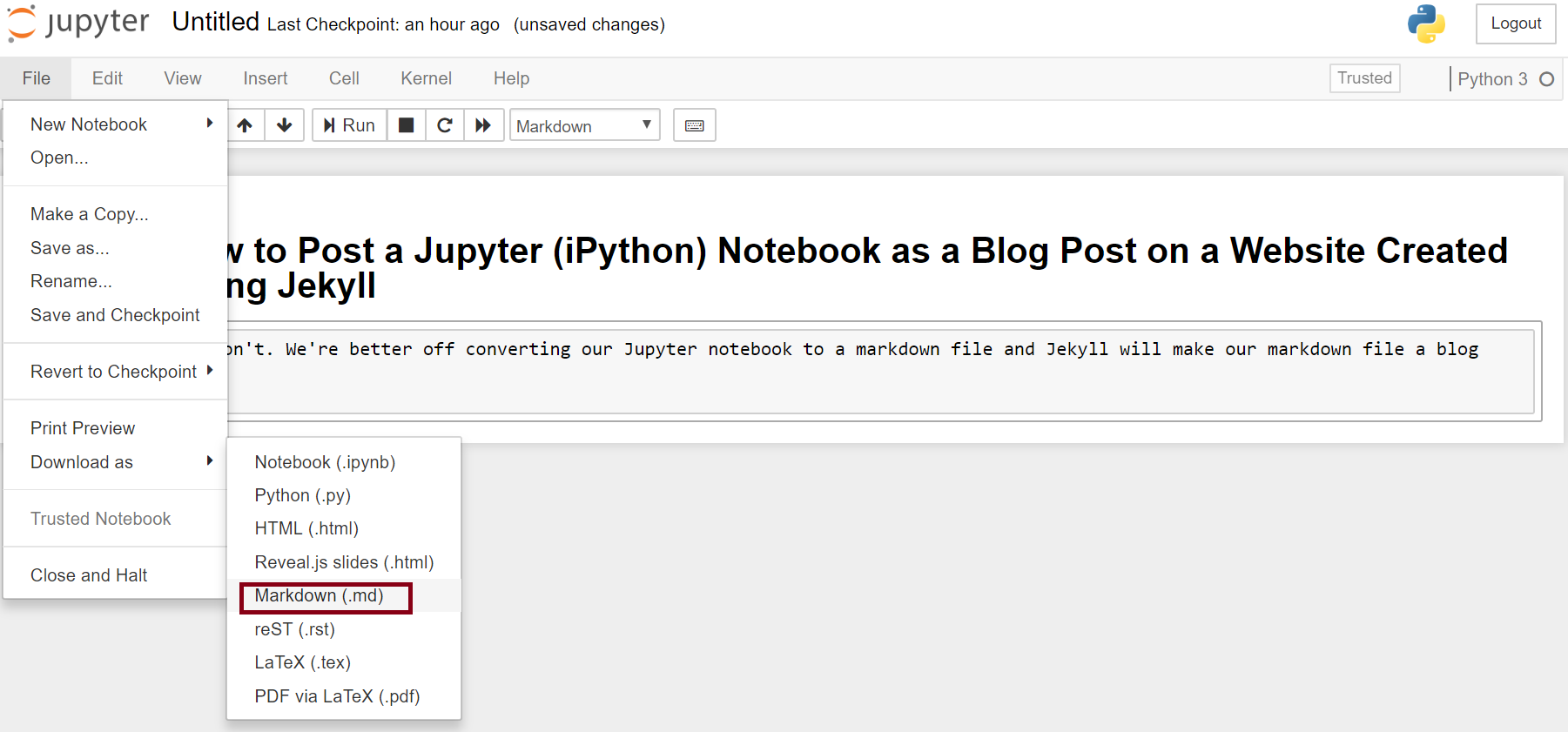Click the Python logo icon

coord(1425,24)
